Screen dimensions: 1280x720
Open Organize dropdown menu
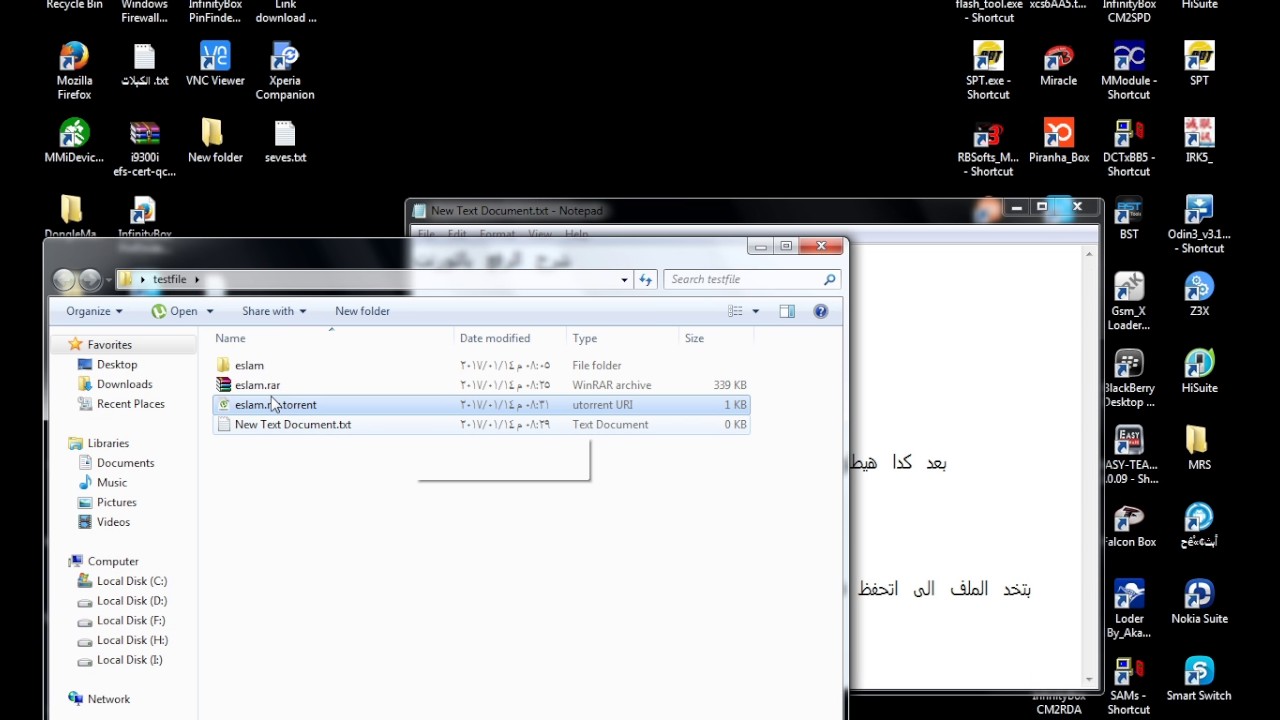[x=94, y=311]
